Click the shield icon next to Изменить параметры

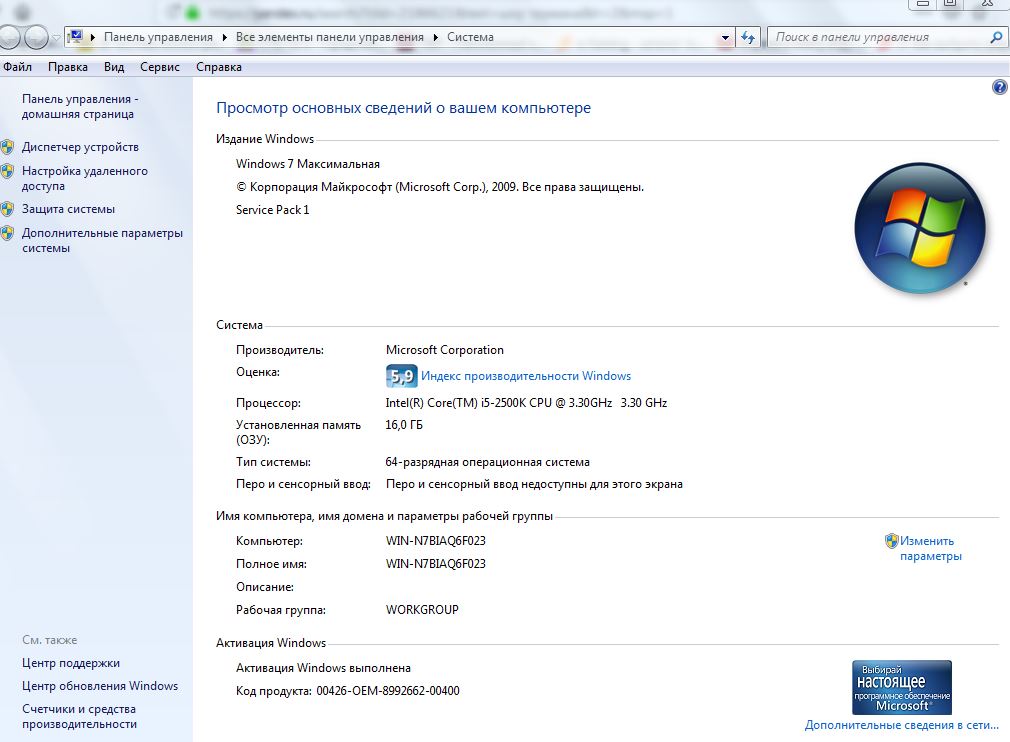(891, 540)
